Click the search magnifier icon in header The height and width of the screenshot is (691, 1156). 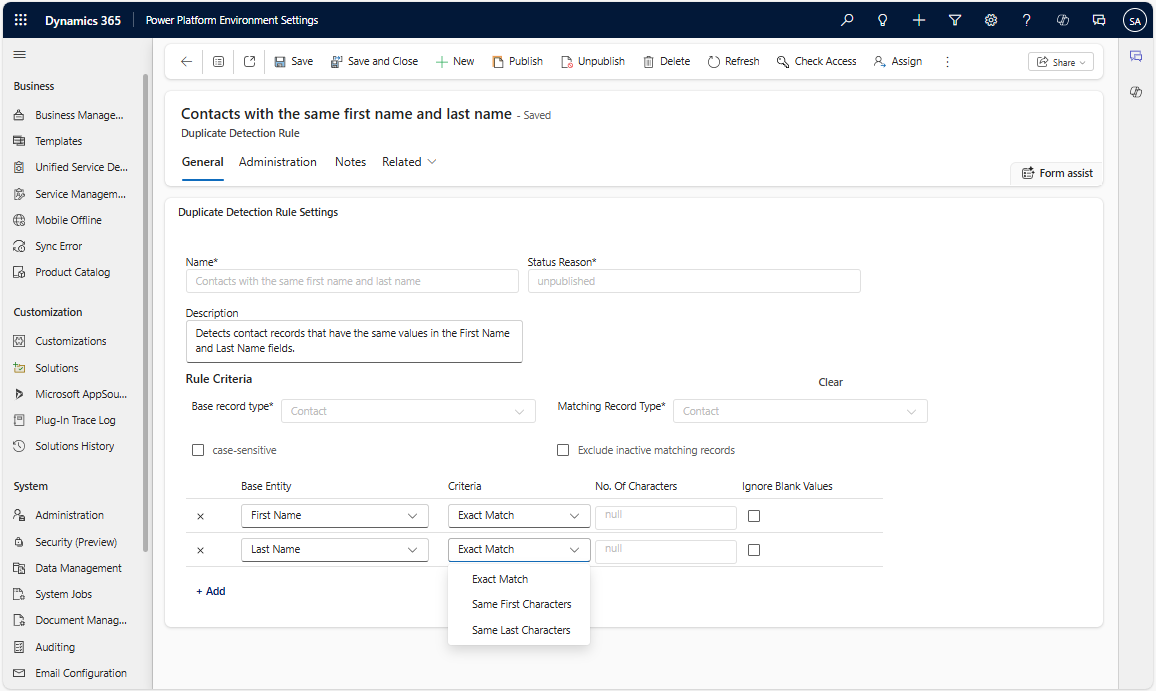coord(847,20)
